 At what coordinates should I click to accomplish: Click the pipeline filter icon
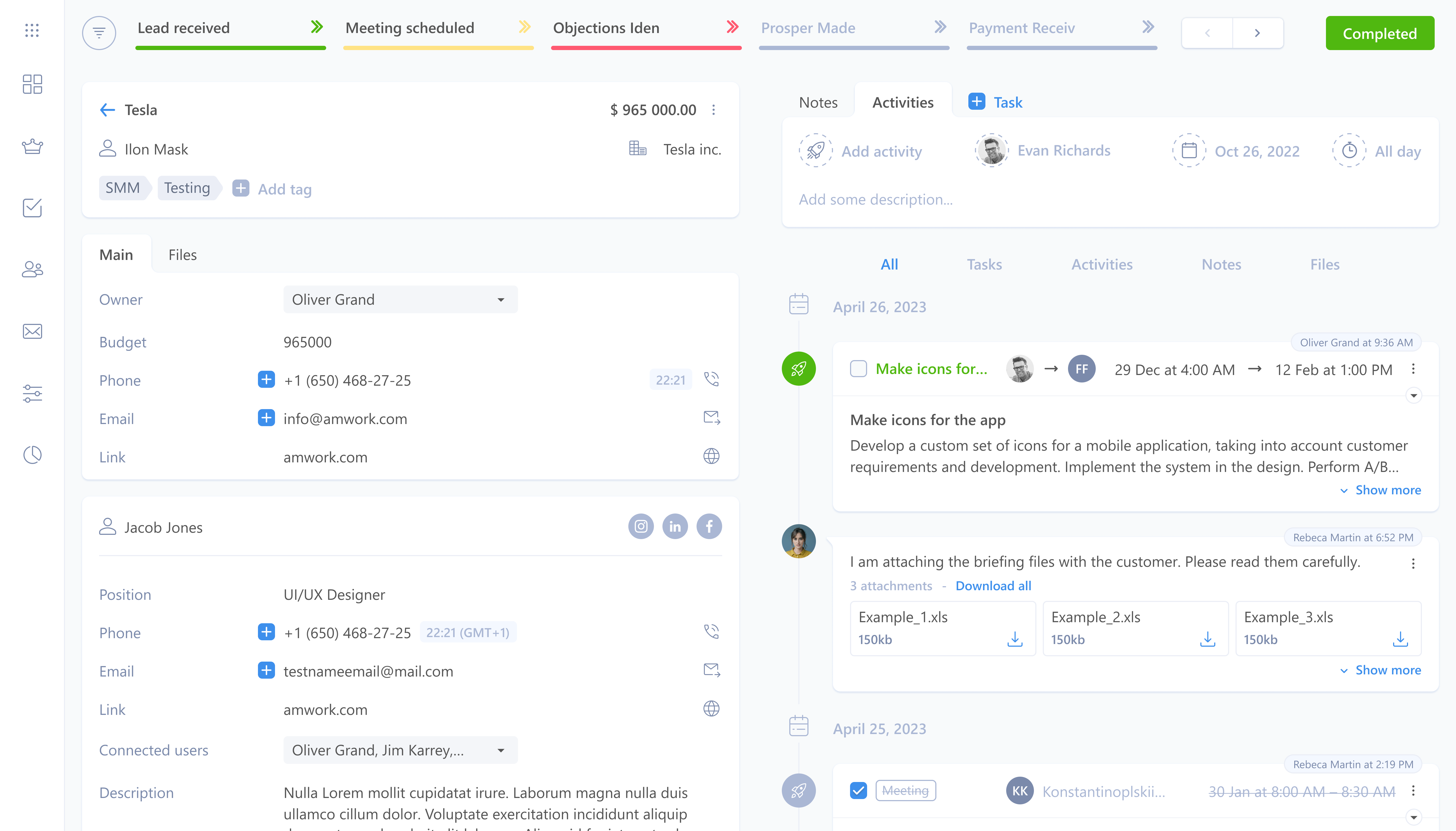point(99,32)
